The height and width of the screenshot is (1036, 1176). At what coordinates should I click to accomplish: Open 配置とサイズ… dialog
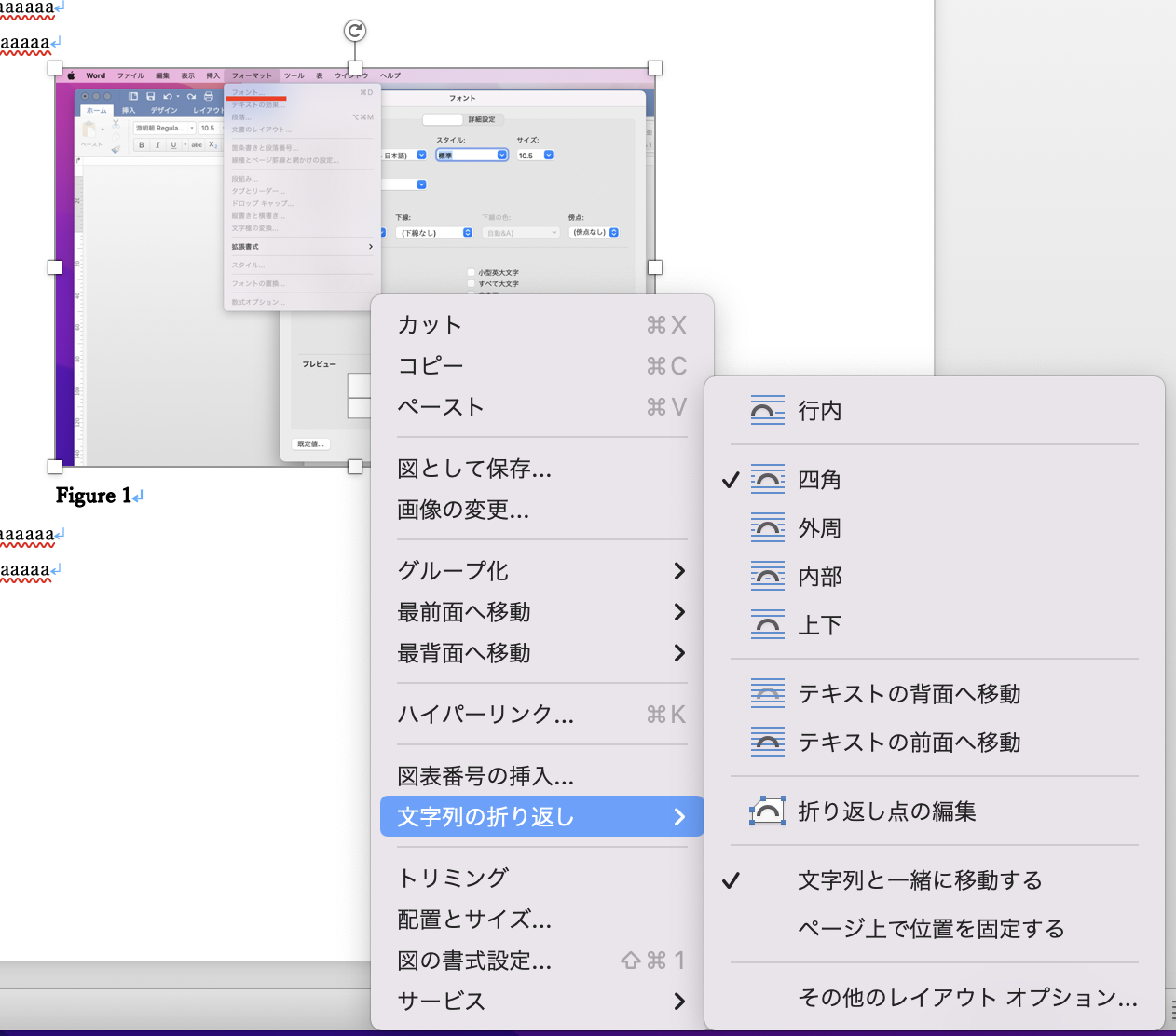coord(542,920)
